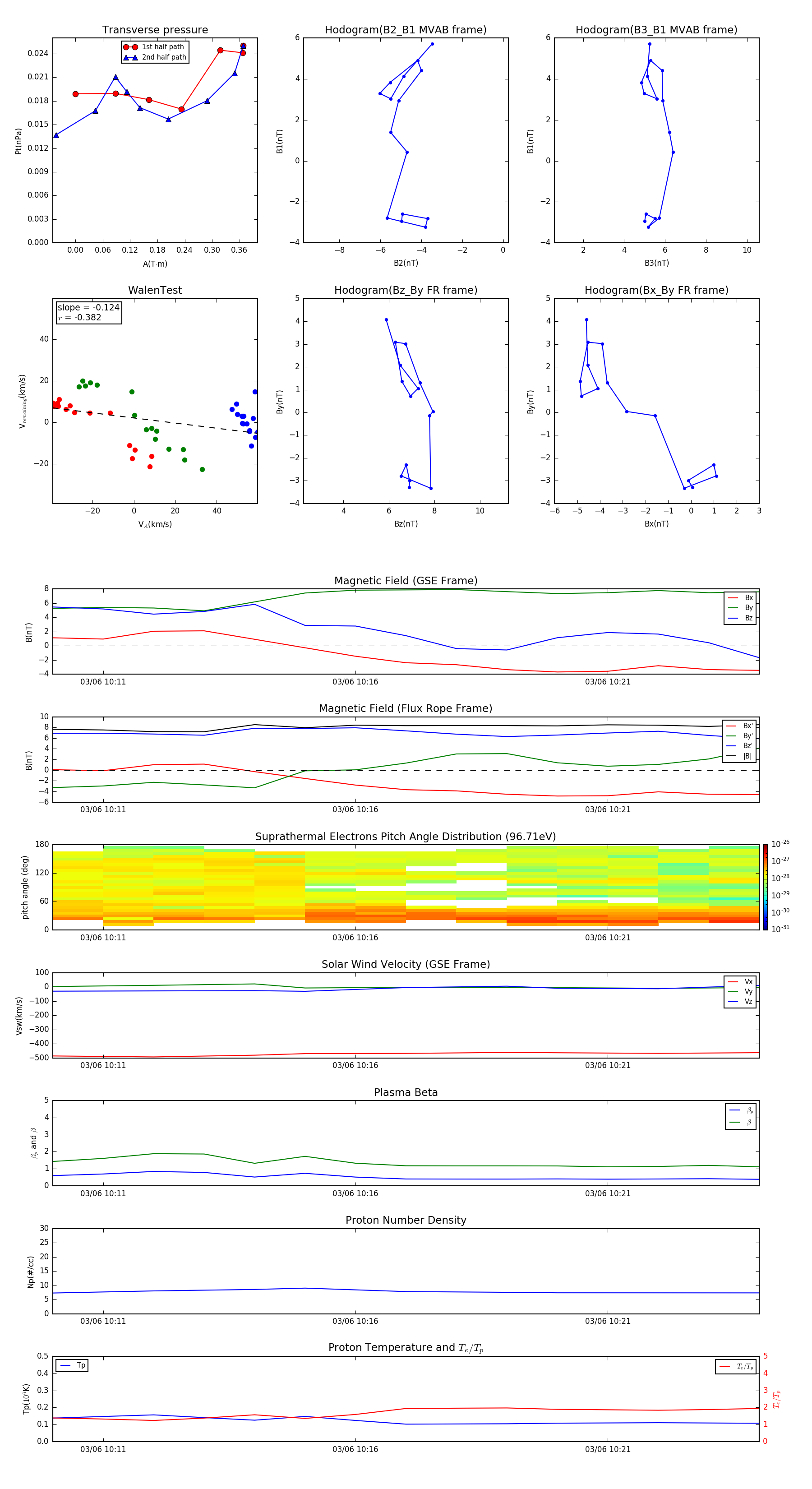Click the Hodogram(Bx_By FR frame) title
Viewport: 812px width, 1489px height.
pos(656,290)
